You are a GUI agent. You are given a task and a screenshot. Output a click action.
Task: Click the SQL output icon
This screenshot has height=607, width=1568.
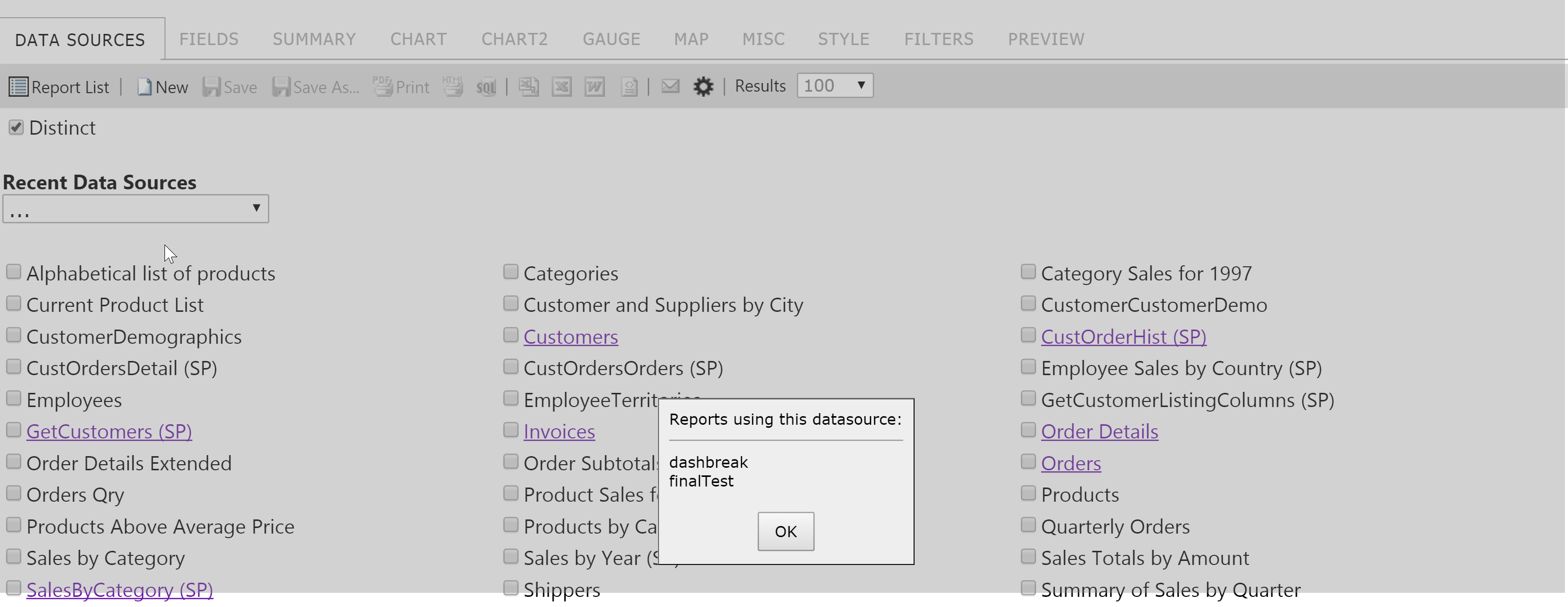(486, 87)
